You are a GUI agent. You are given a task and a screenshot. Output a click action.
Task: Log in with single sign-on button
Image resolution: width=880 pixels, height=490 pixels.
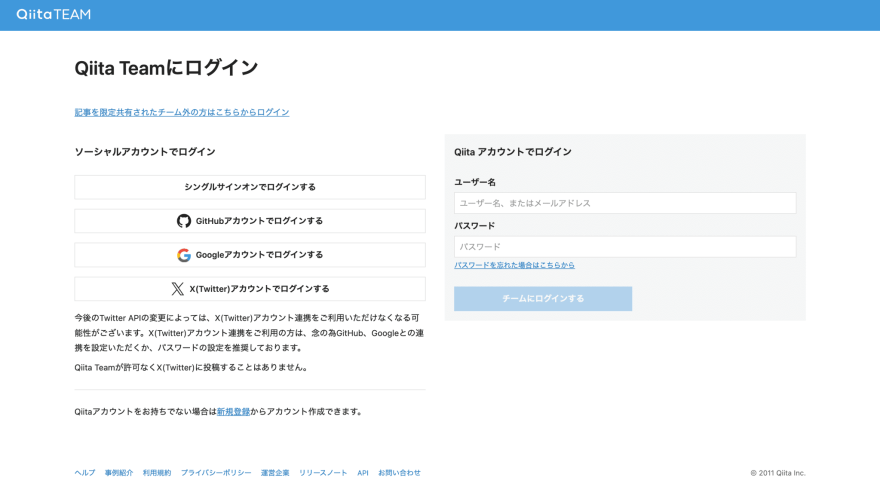250,187
